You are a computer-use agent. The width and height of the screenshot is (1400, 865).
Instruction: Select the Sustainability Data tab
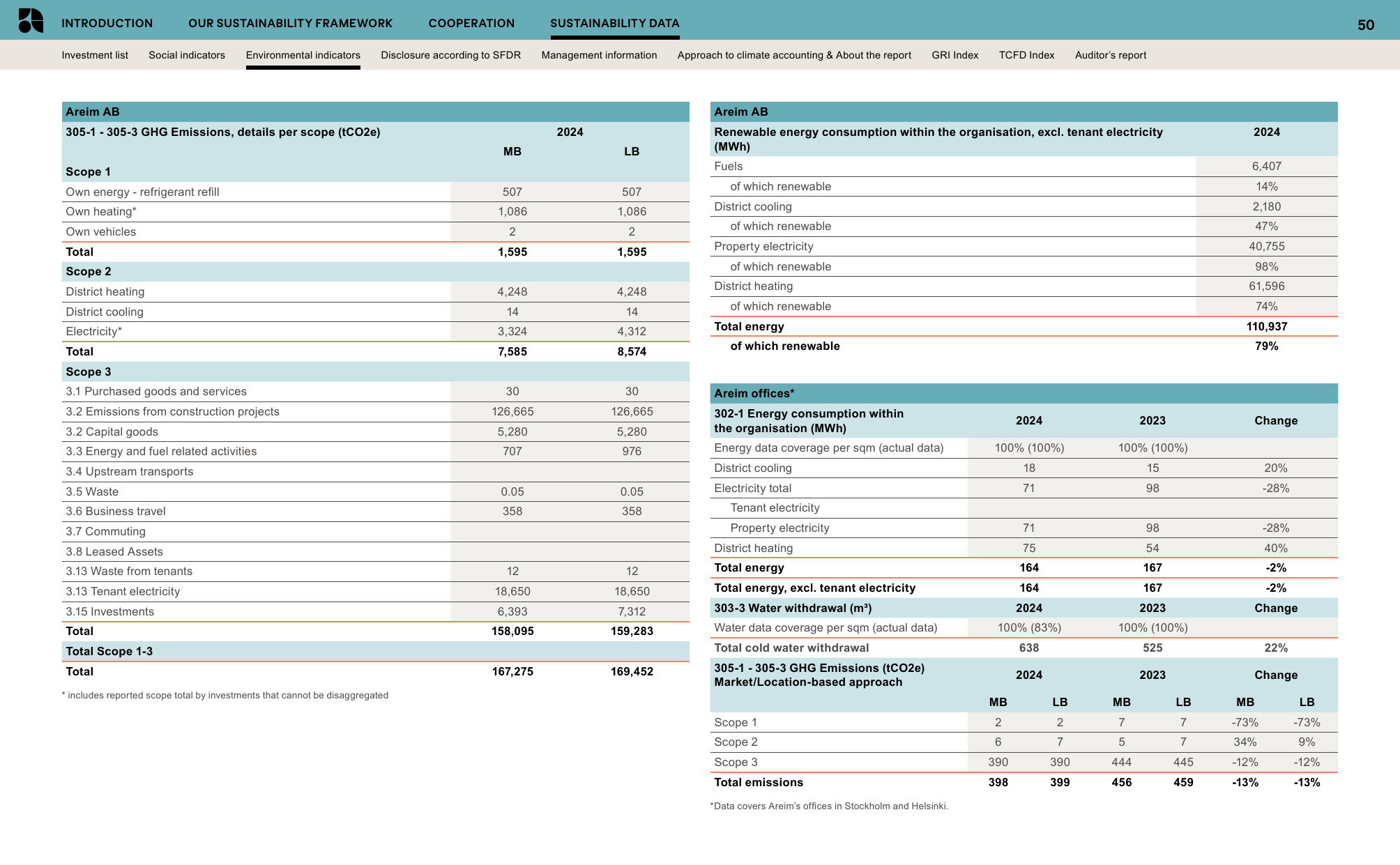[614, 23]
